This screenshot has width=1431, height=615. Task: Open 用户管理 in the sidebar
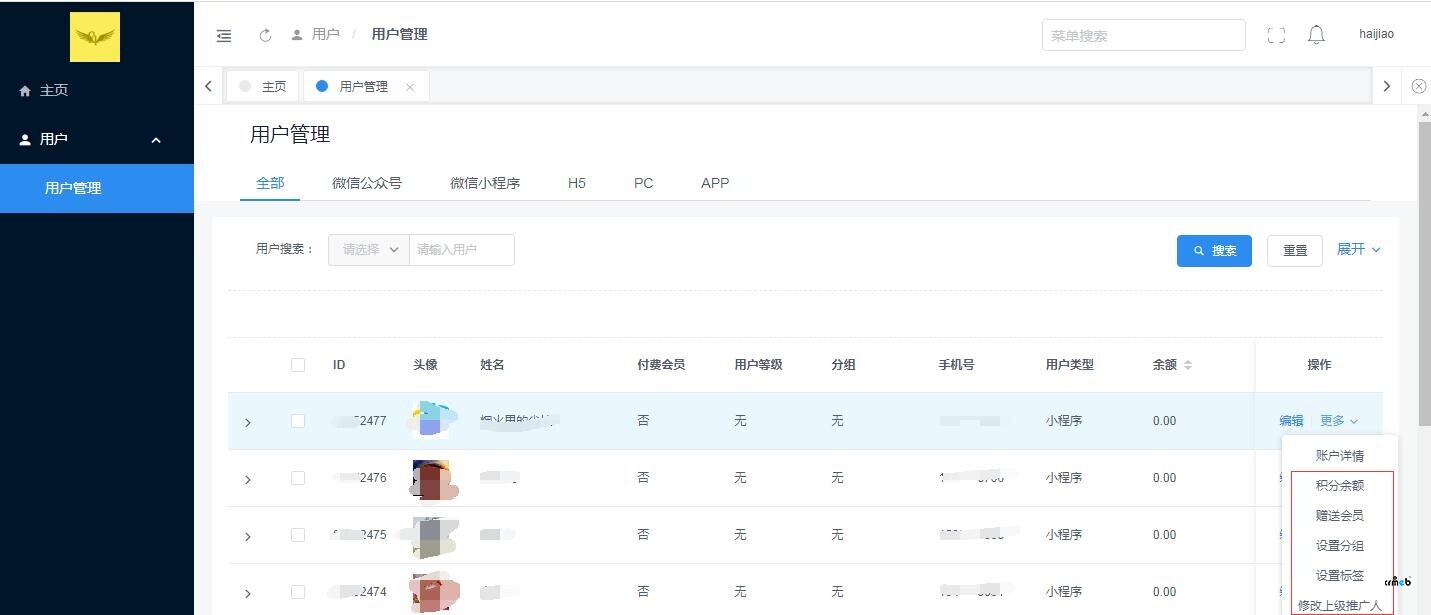click(97, 188)
